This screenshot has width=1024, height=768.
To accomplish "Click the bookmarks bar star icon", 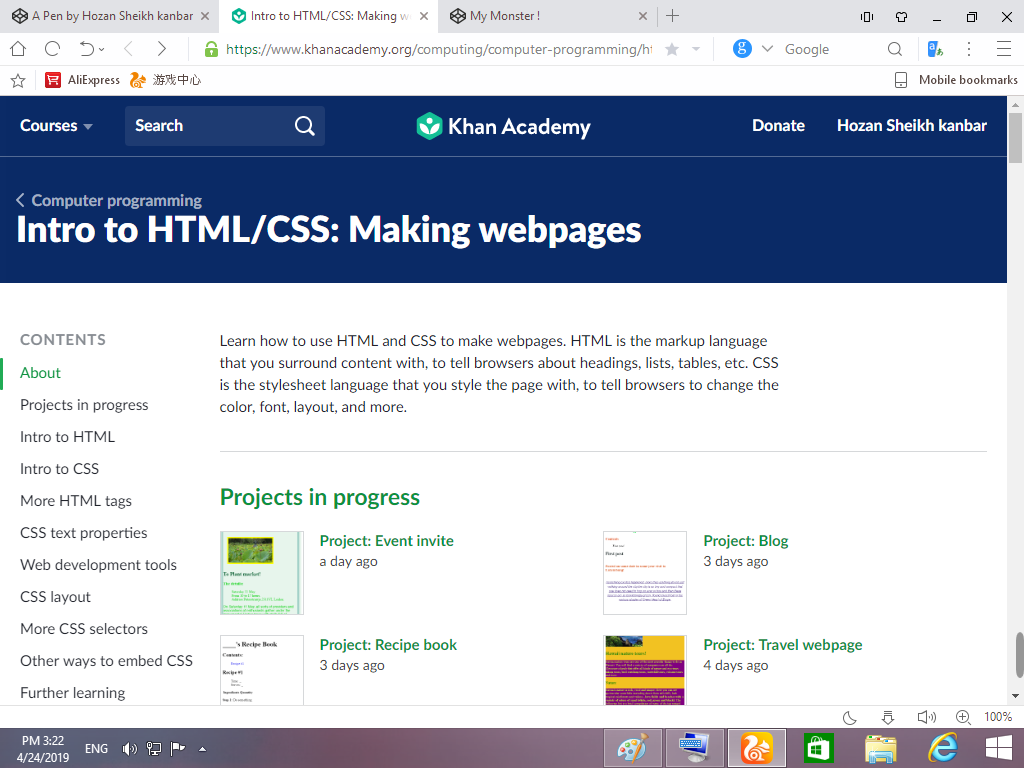I will coord(18,80).
